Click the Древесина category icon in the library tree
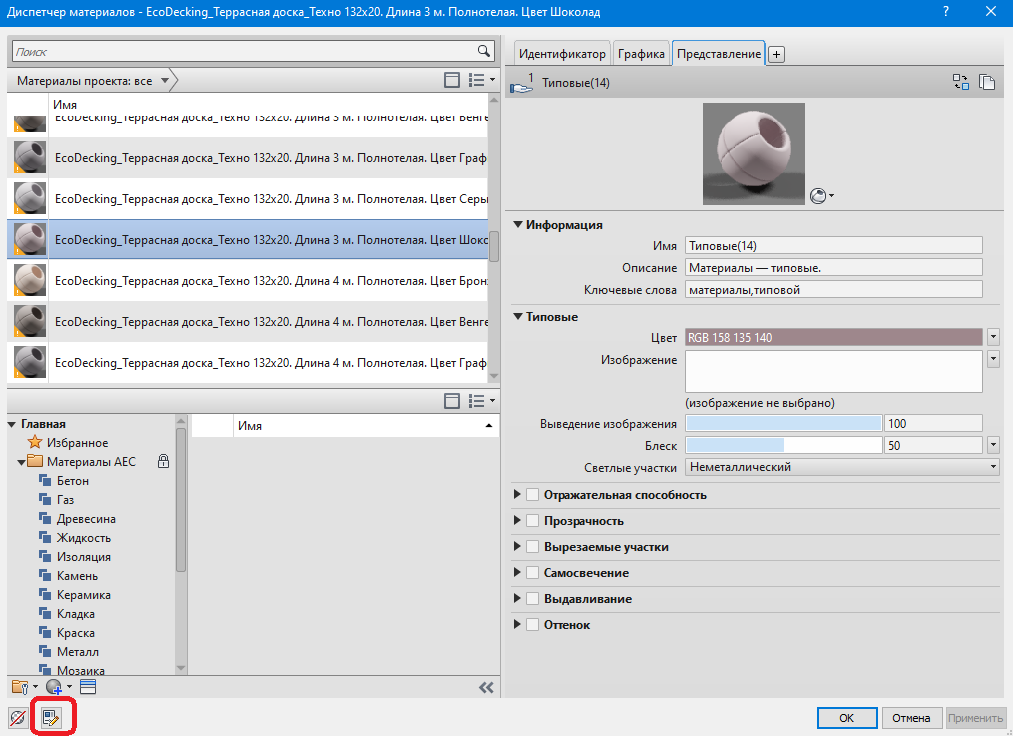This screenshot has width=1013, height=736. click(x=45, y=518)
